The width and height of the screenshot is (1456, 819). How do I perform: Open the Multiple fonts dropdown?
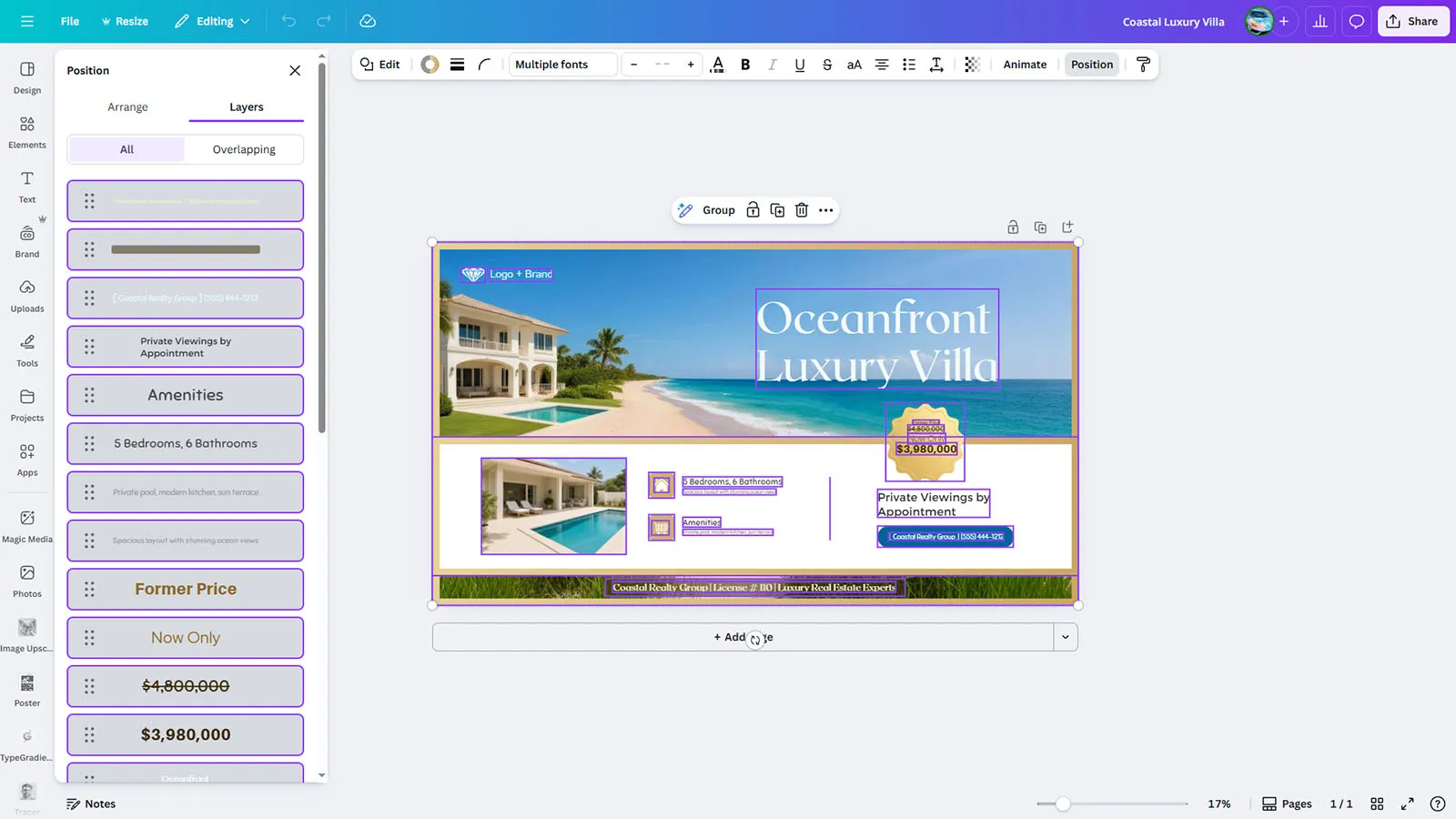click(x=562, y=65)
